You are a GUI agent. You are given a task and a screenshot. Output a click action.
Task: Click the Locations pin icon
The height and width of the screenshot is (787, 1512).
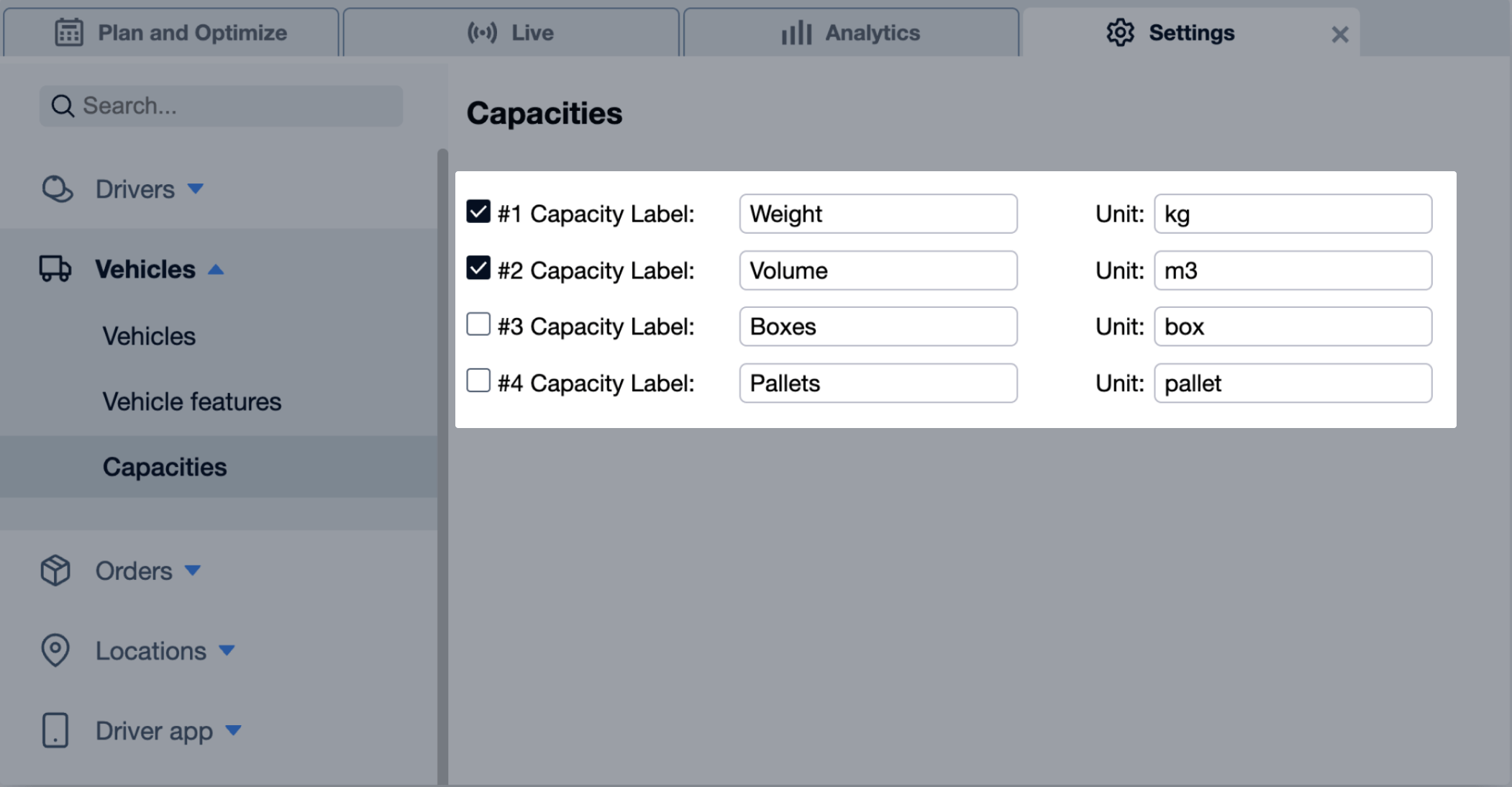tap(55, 650)
